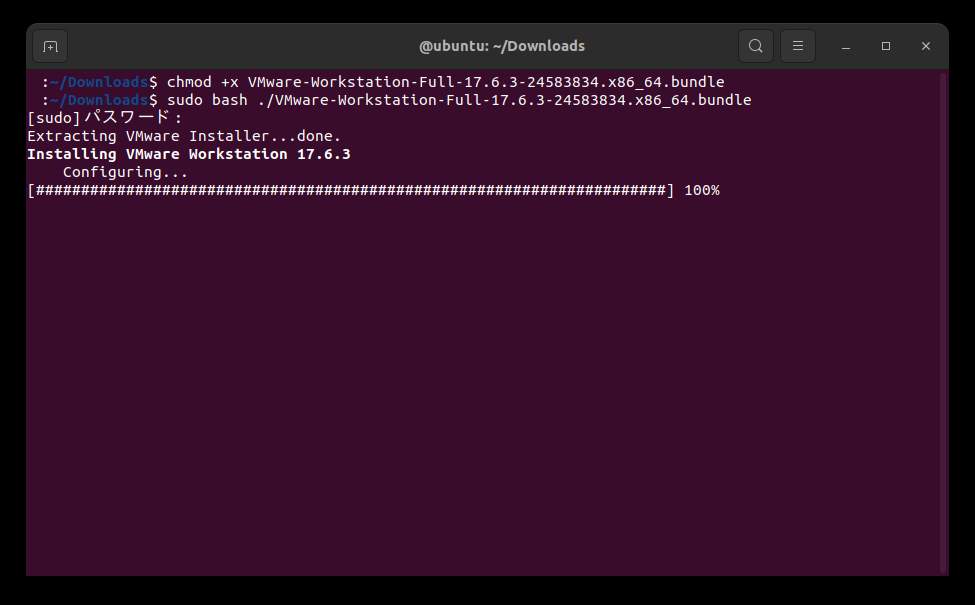Click the Extracting VMware Installer line

[x=184, y=136]
